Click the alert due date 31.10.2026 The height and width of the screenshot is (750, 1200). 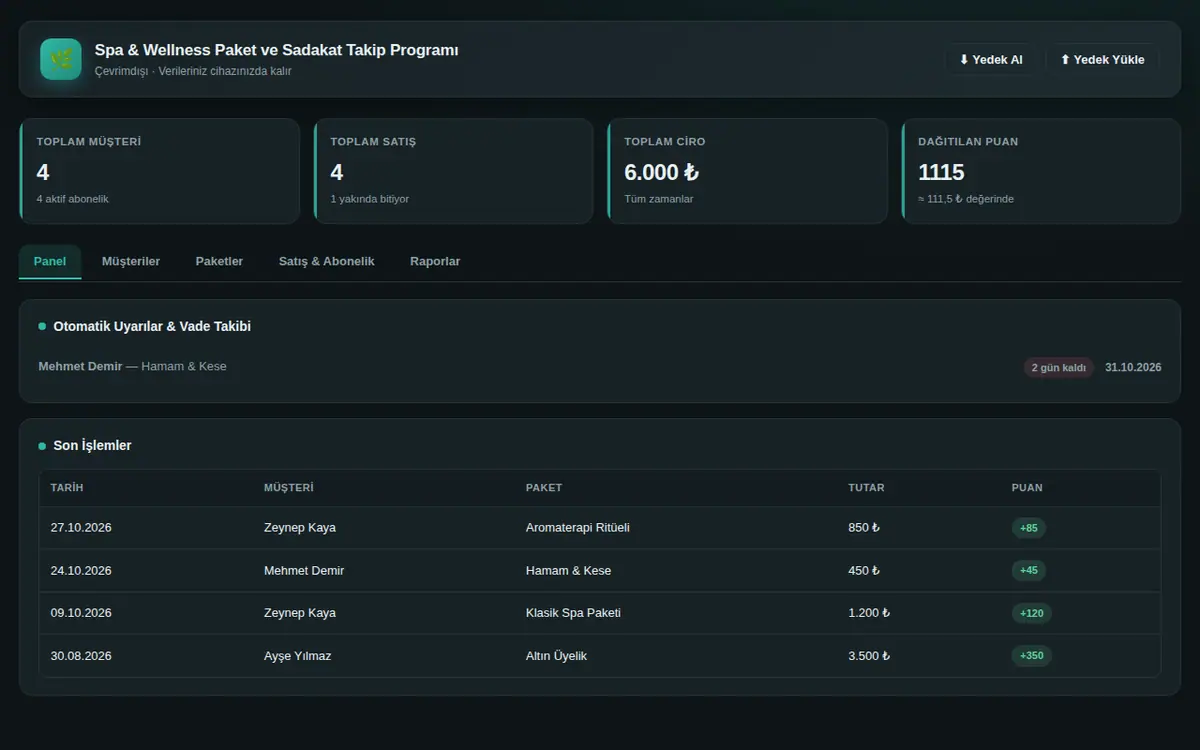pos(1133,368)
